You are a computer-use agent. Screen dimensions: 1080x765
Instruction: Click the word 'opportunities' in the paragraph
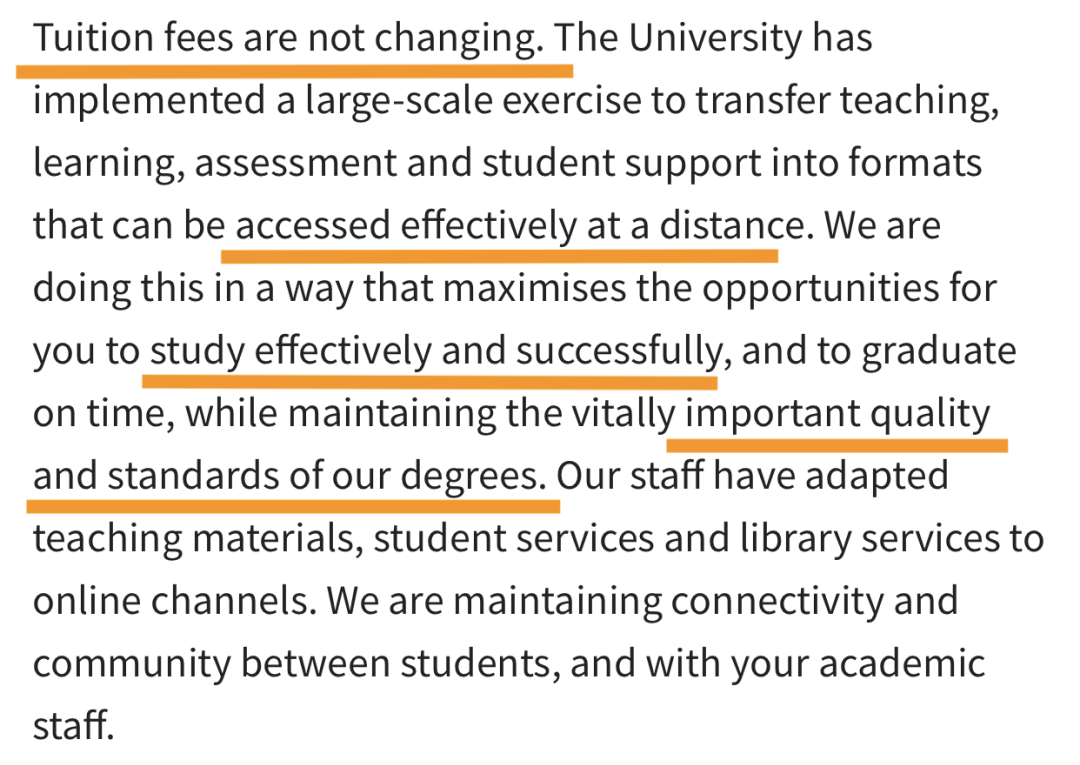point(816,289)
